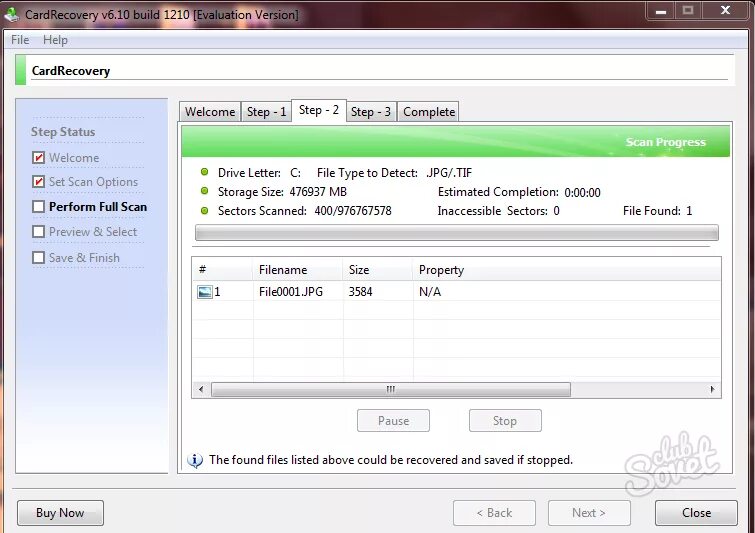The image size is (755, 533).
Task: Switch to the Step - 1 tab
Action: 266,112
